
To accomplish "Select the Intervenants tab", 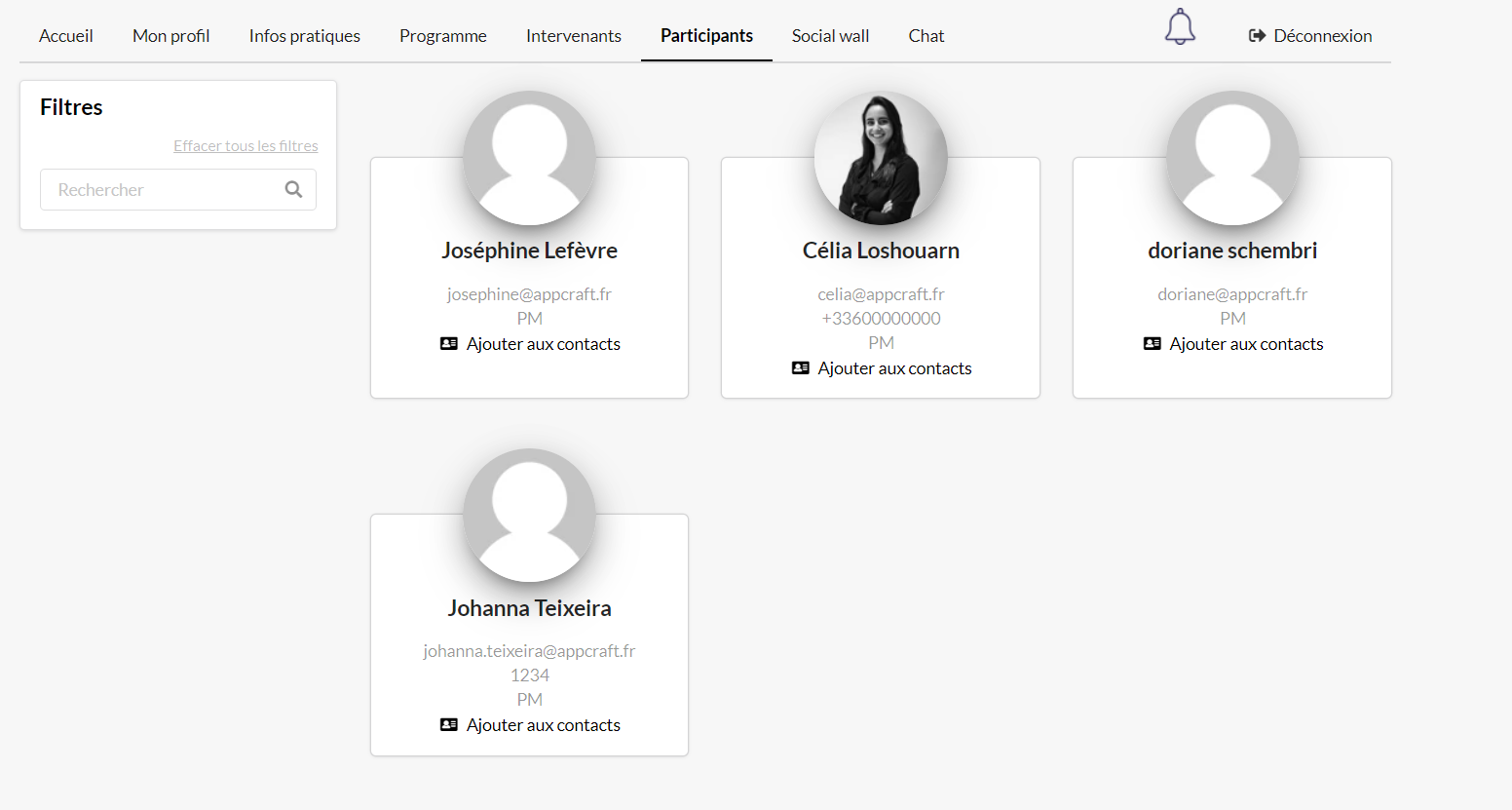I will click(573, 36).
